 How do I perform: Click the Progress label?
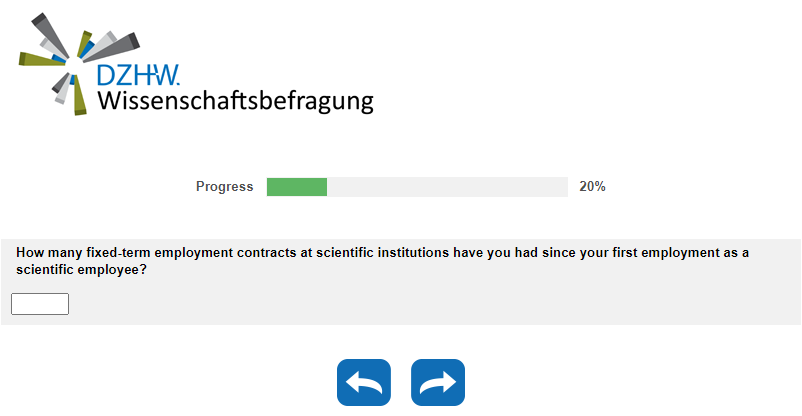coord(224,187)
